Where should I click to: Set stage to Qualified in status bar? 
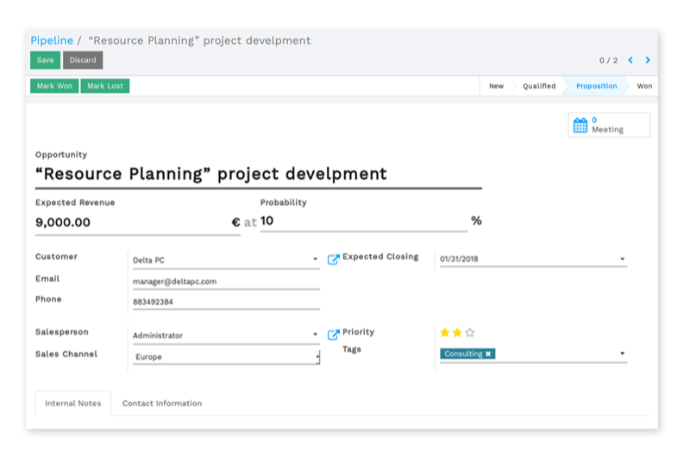coord(539,86)
